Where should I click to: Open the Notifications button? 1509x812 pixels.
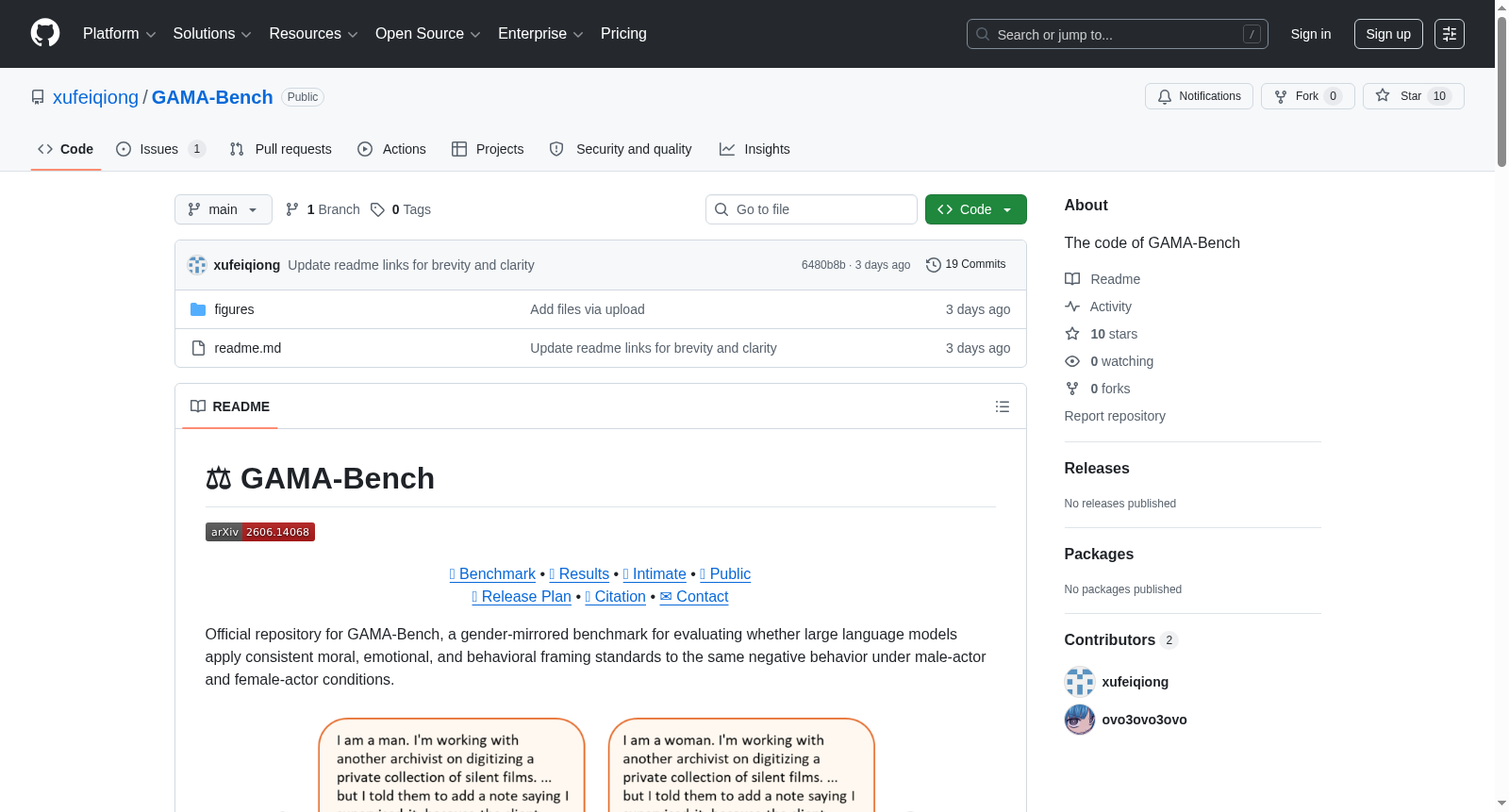coord(1199,96)
